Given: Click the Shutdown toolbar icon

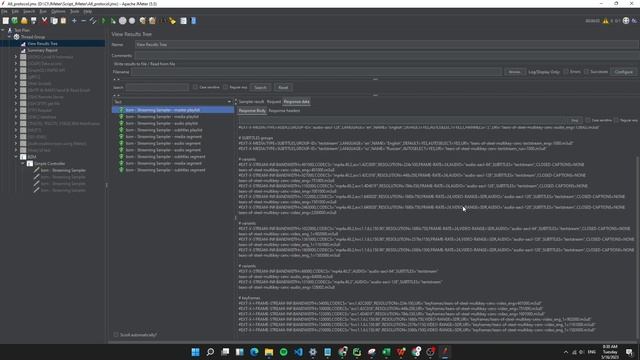Looking at the screenshot, I should pos(132,20).
